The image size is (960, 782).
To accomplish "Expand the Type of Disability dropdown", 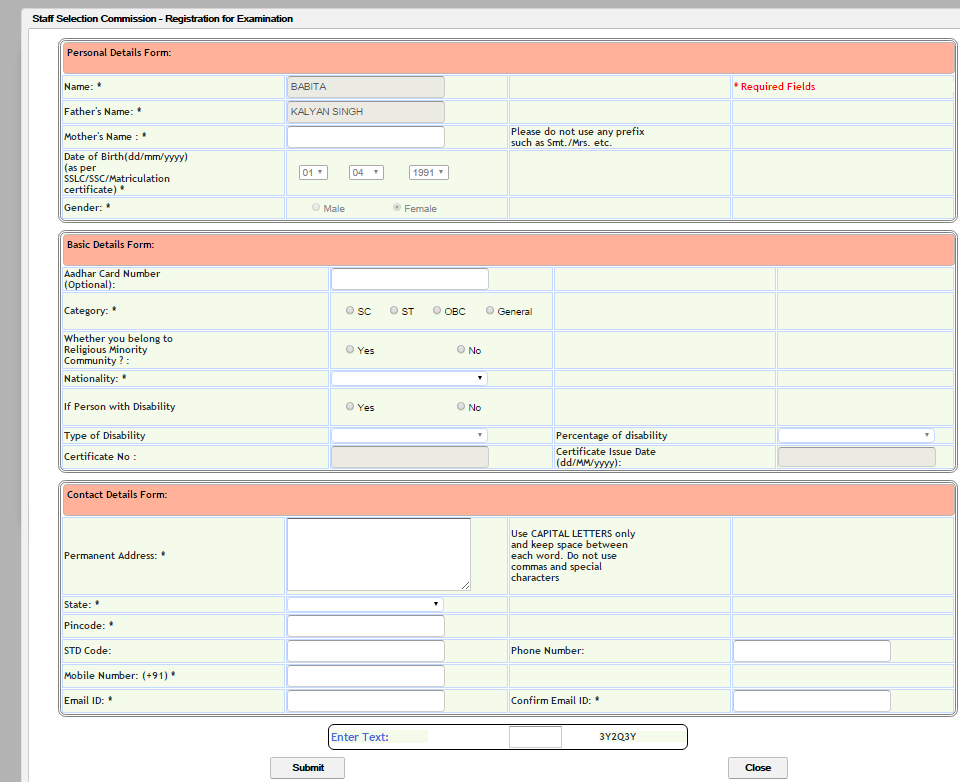I will (x=409, y=435).
